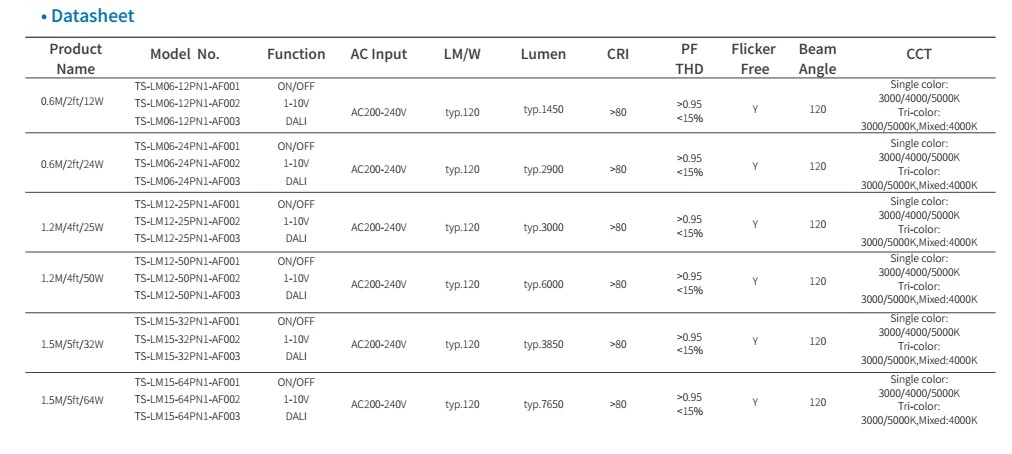This screenshot has width=1012, height=454.
Task: Click the typ.7650 lumen value
Action: tap(543, 405)
